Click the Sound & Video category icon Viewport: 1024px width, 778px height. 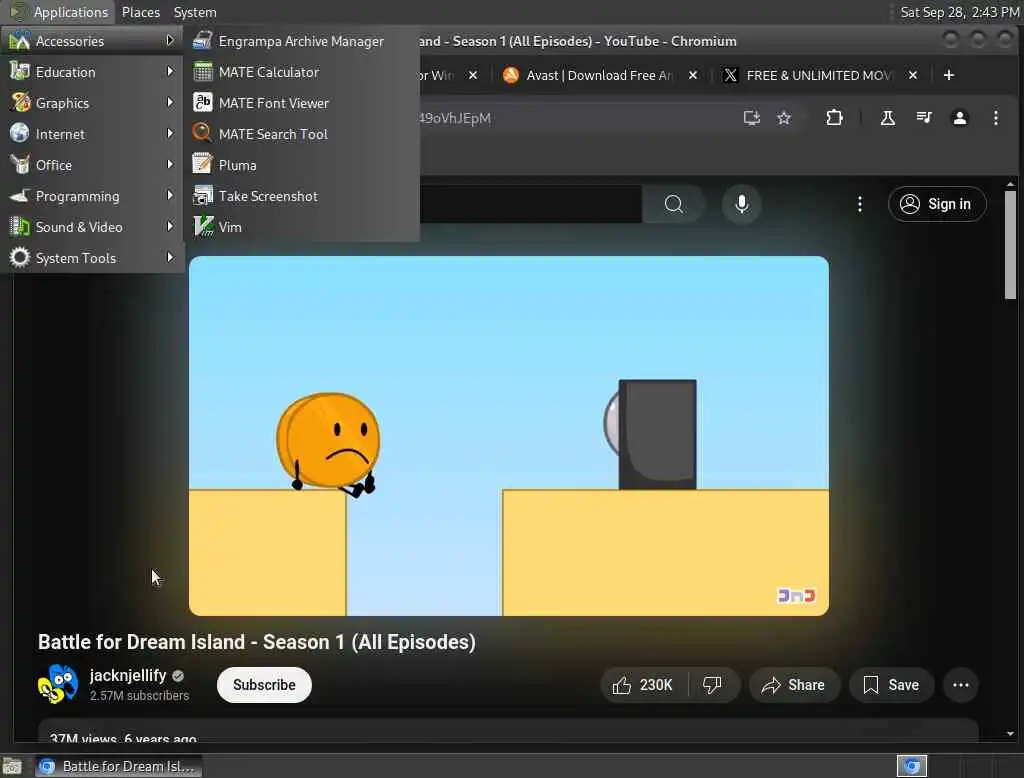coord(20,227)
